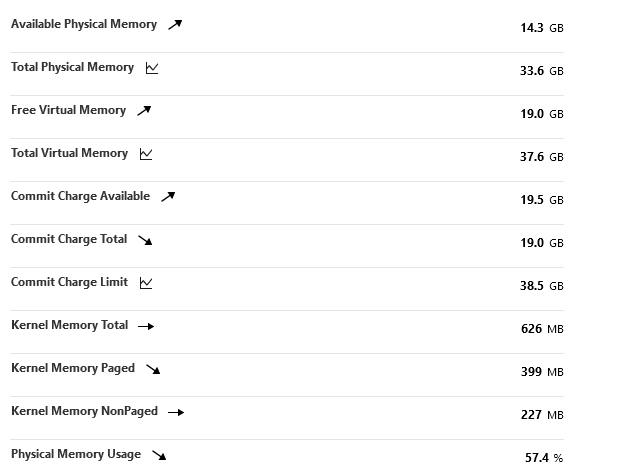Select the Available Physical Memory label
Screen dimensions: 620x476
[84, 24]
